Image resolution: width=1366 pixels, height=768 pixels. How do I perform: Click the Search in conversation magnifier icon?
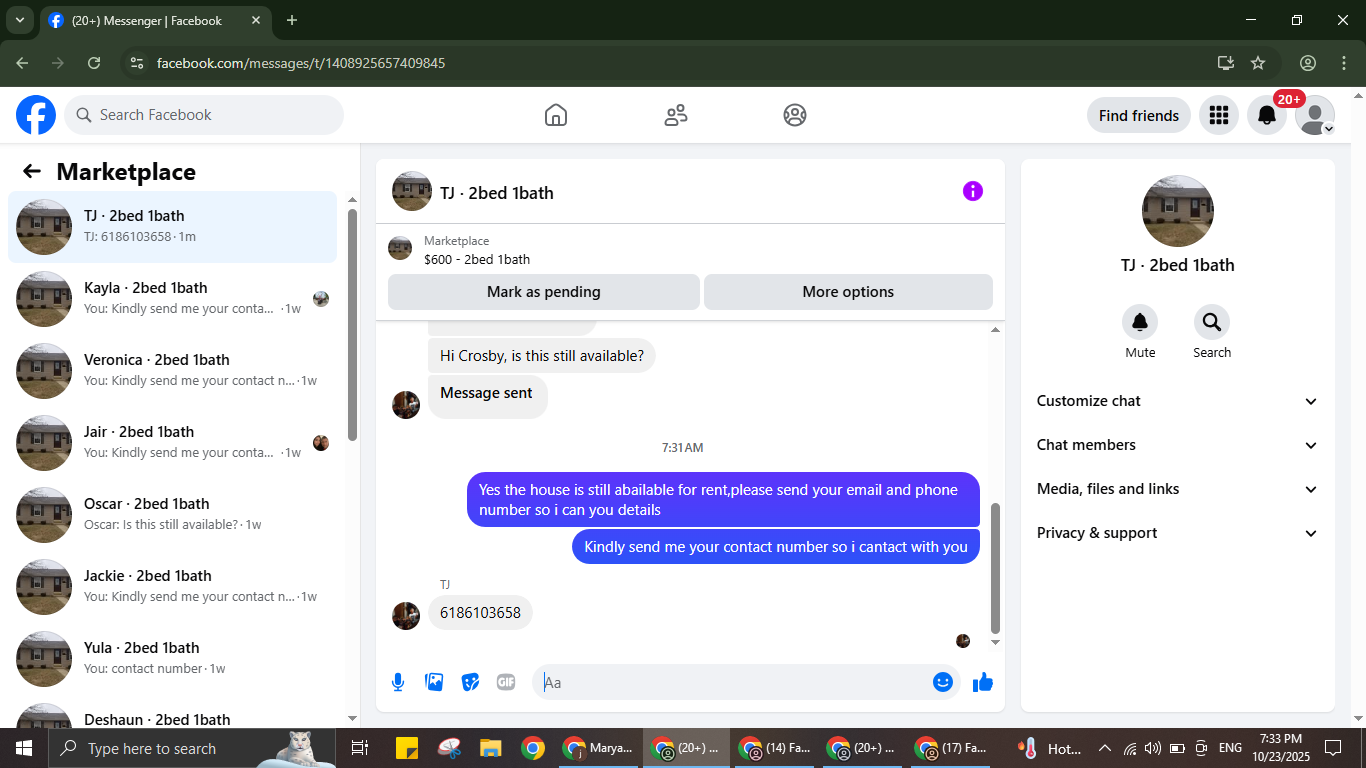[1212, 322]
